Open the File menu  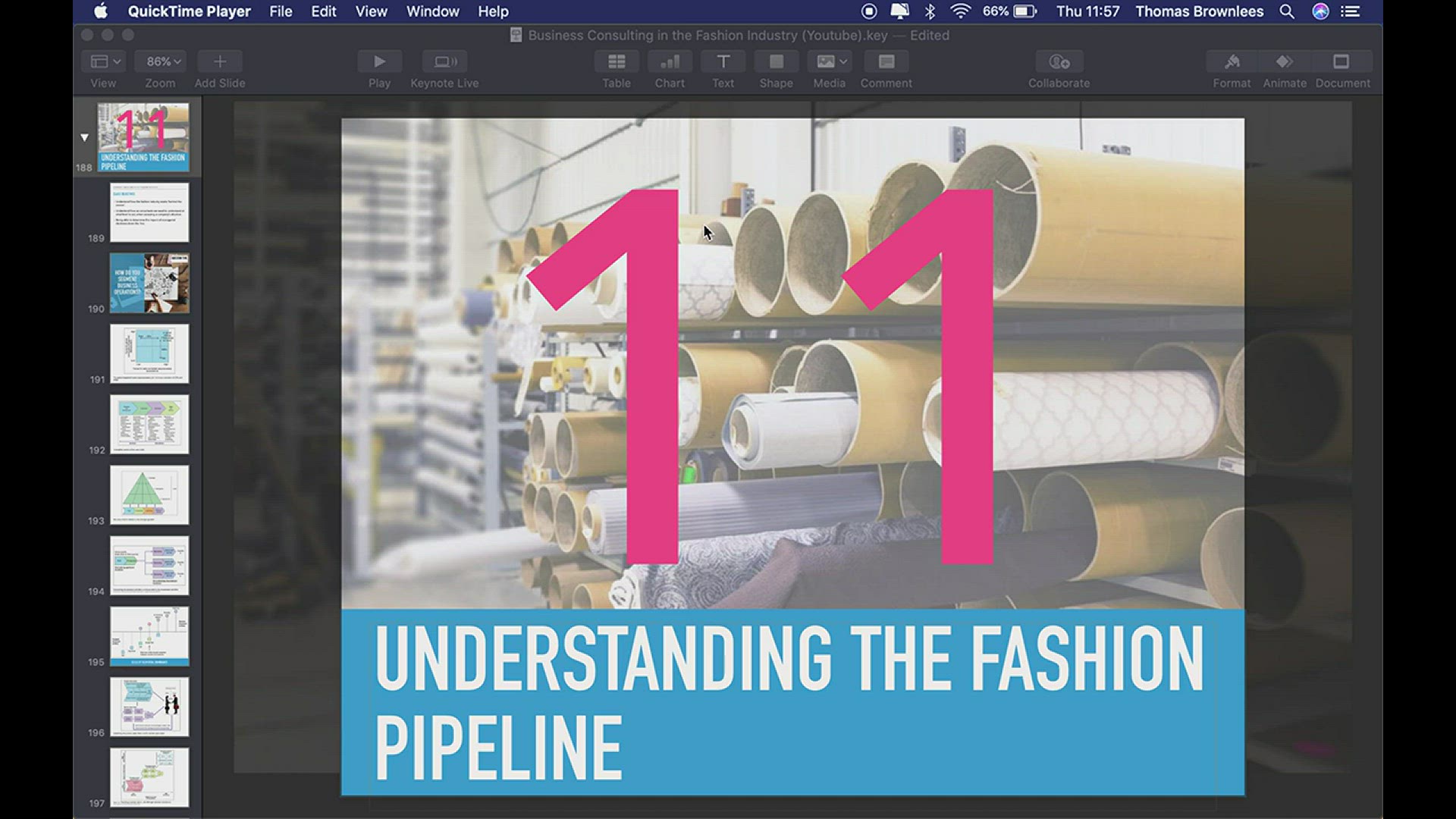281,11
